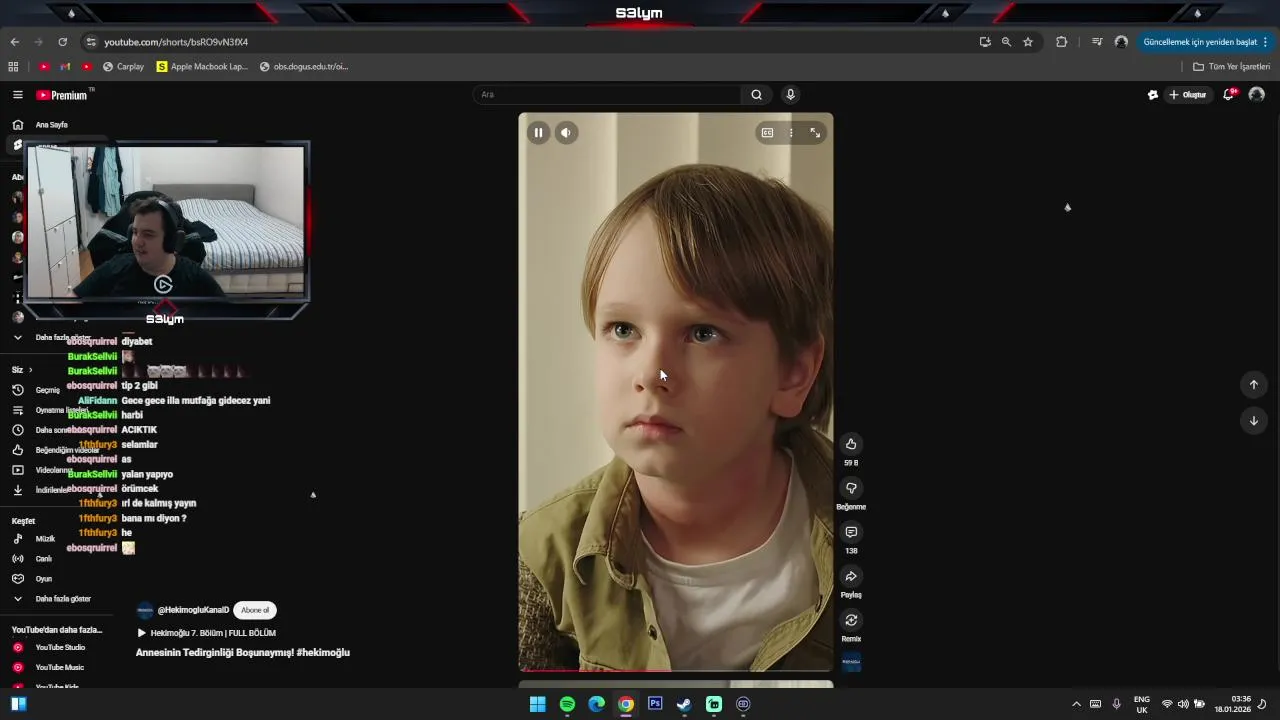The image size is (1280, 720).
Task: Click the Ara search field
Action: tap(607, 95)
